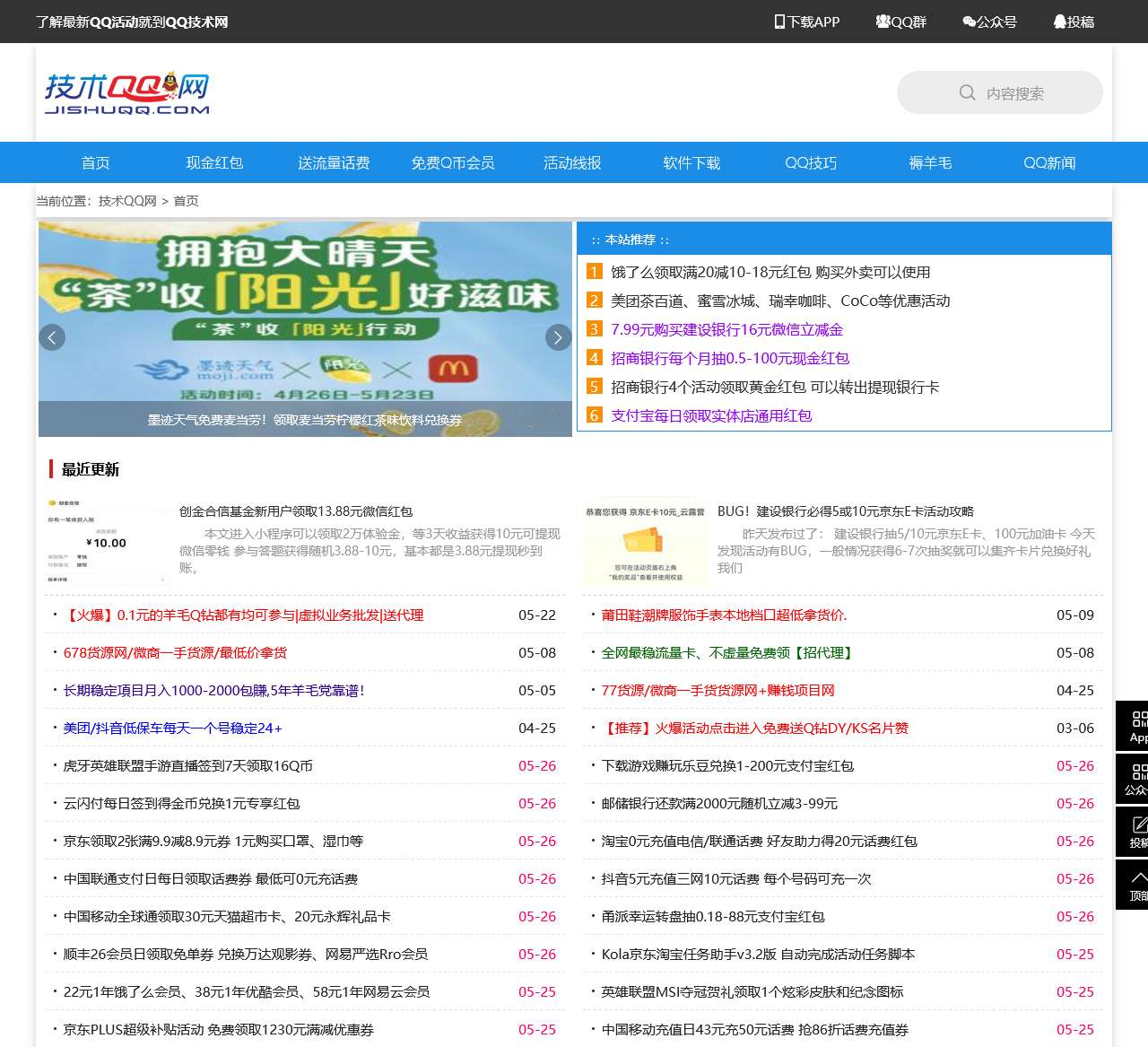Click the 下载APP phone icon
The width and height of the screenshot is (1148, 1047).
[779, 22]
